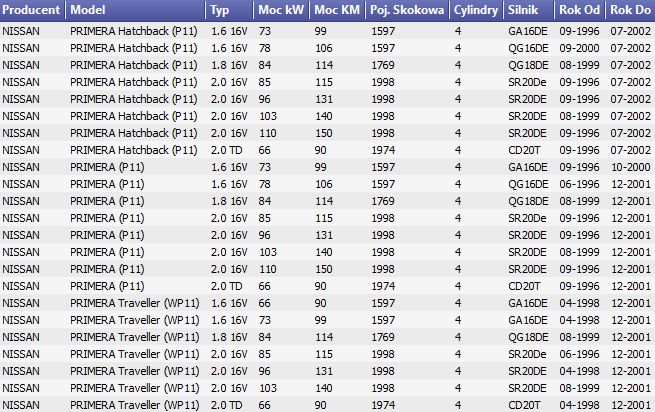Screen dimensions: 655x412
Task: Click SR20De engine in PRIMERA Traveller row
Action: [527, 354]
